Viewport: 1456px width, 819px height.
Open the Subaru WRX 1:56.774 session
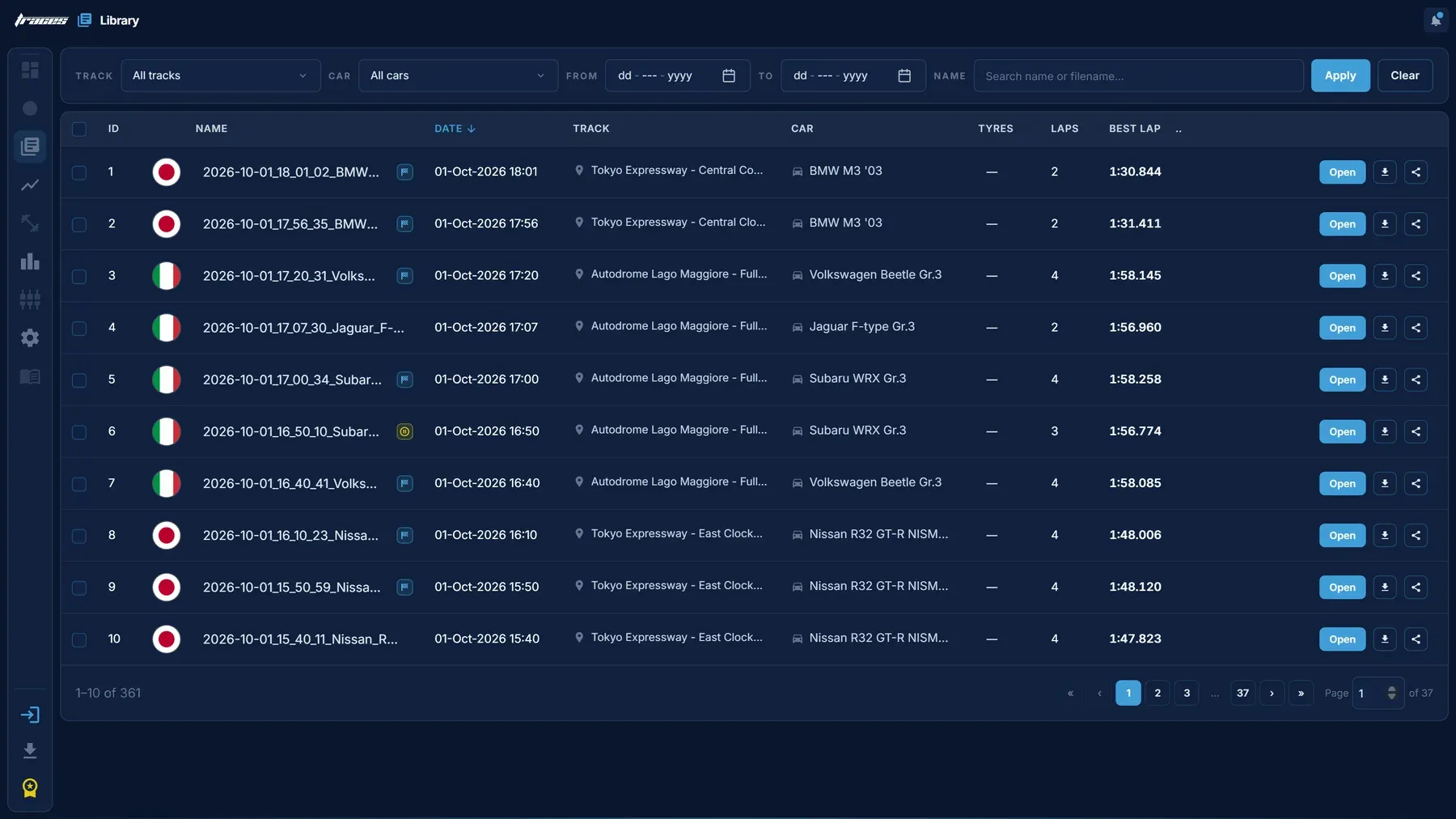[1342, 432]
